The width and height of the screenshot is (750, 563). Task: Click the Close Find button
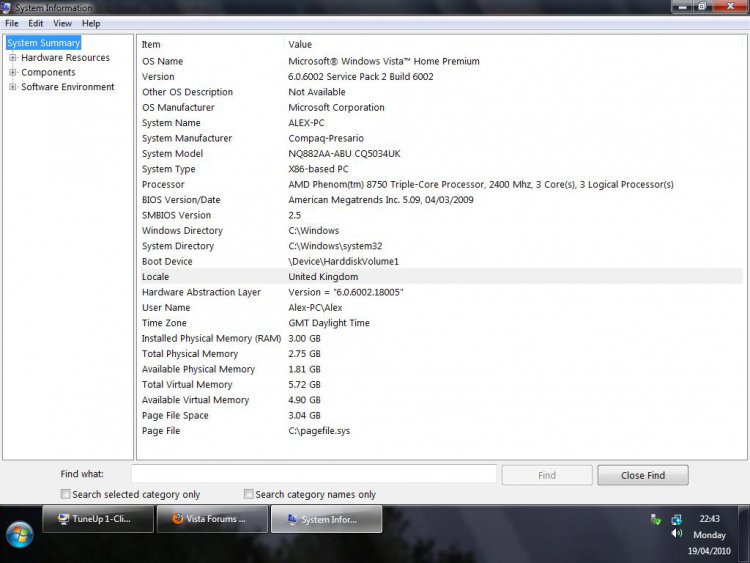pos(643,475)
